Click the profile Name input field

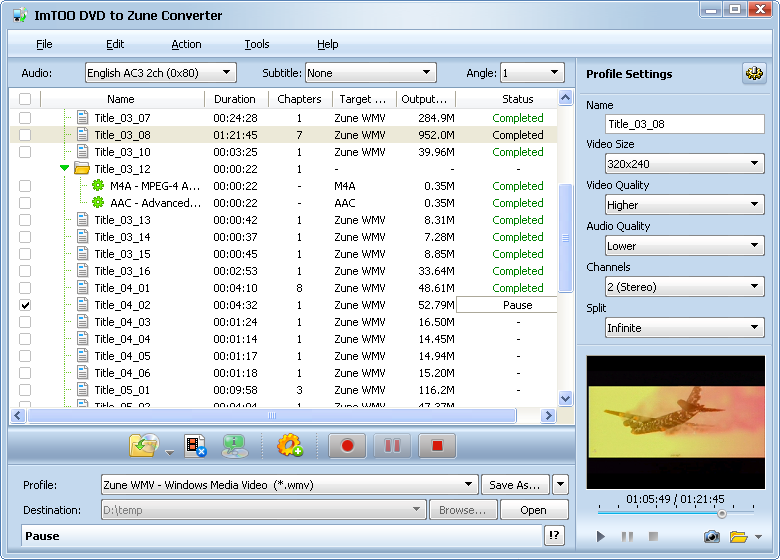(x=685, y=124)
